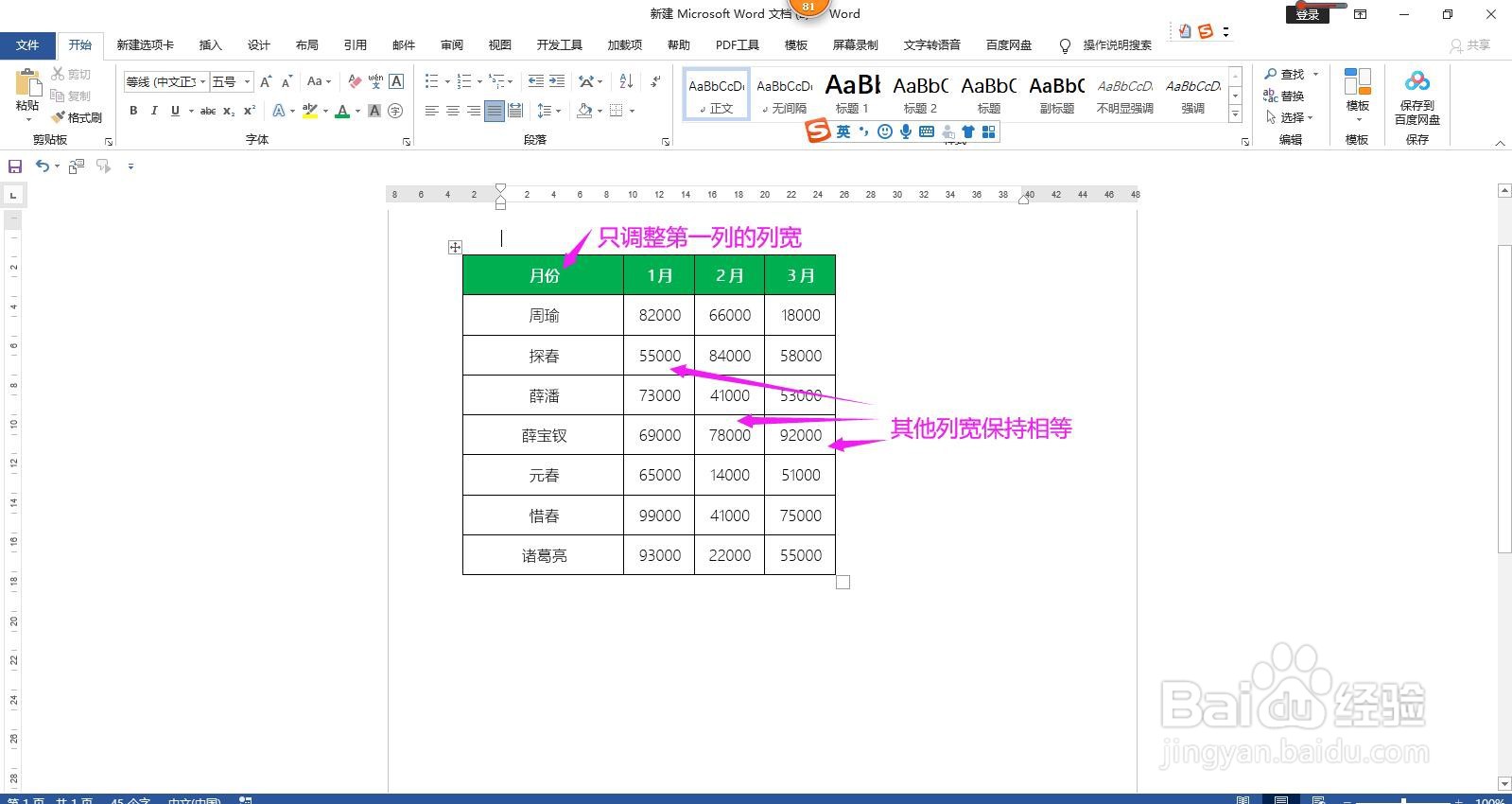
Task: Click the phonetic guide wén icon
Action: coord(375,81)
